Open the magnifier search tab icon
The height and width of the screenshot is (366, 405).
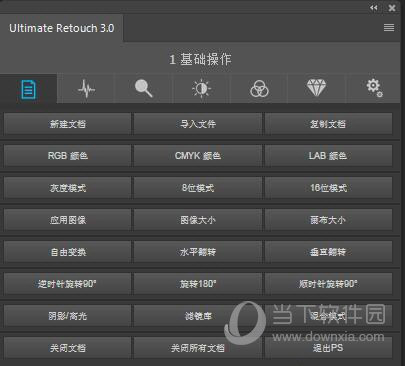click(143, 88)
